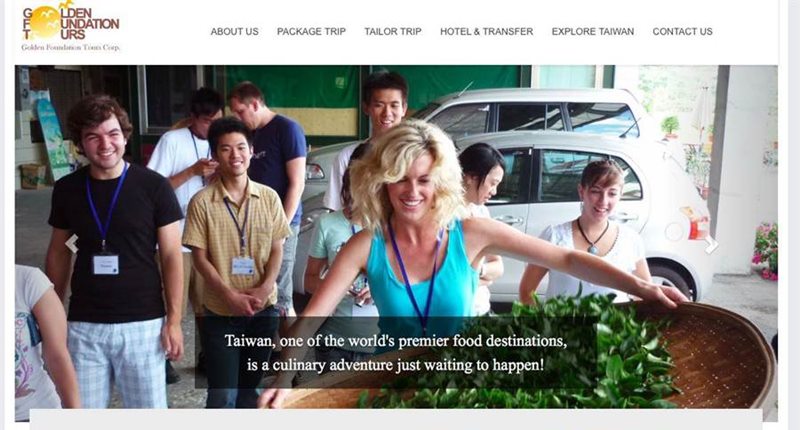
Task: Click the Golden Foundation Tours Corp. text
Action: click(70, 47)
